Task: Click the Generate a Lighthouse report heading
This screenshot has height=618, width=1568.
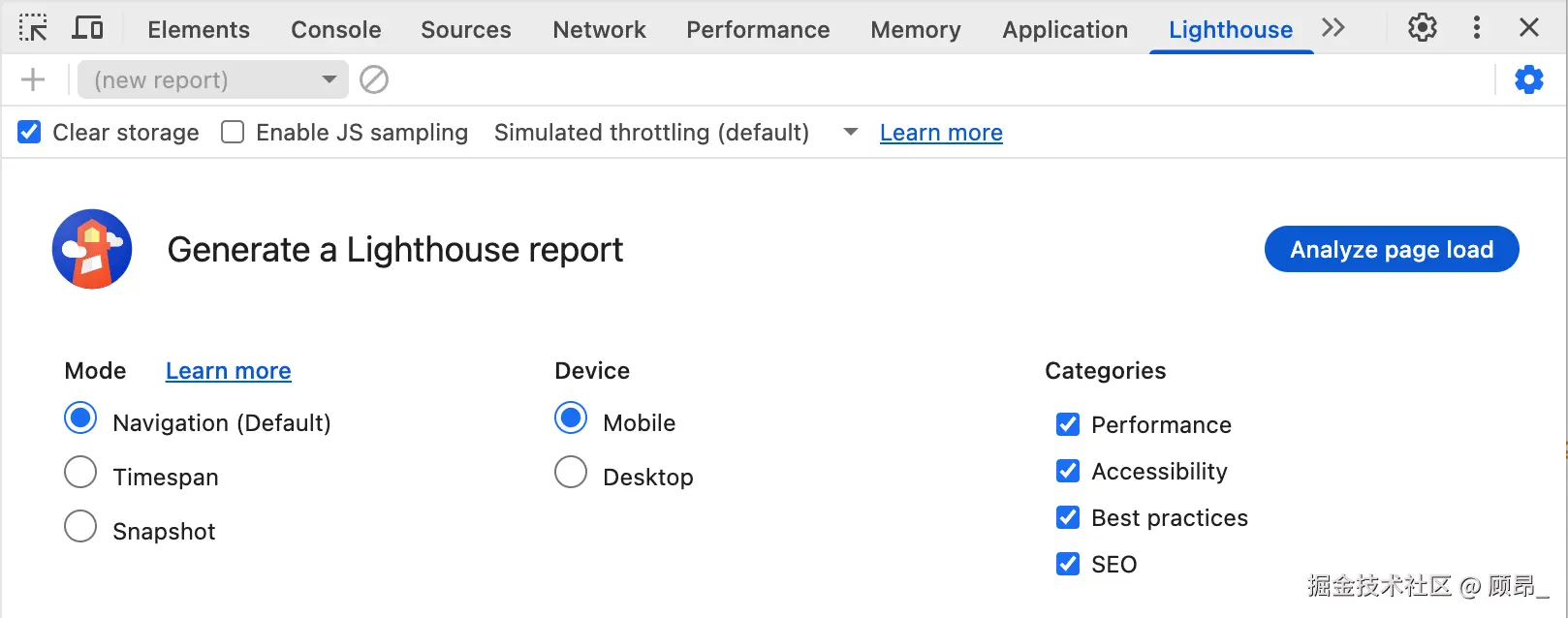Action: [395, 250]
